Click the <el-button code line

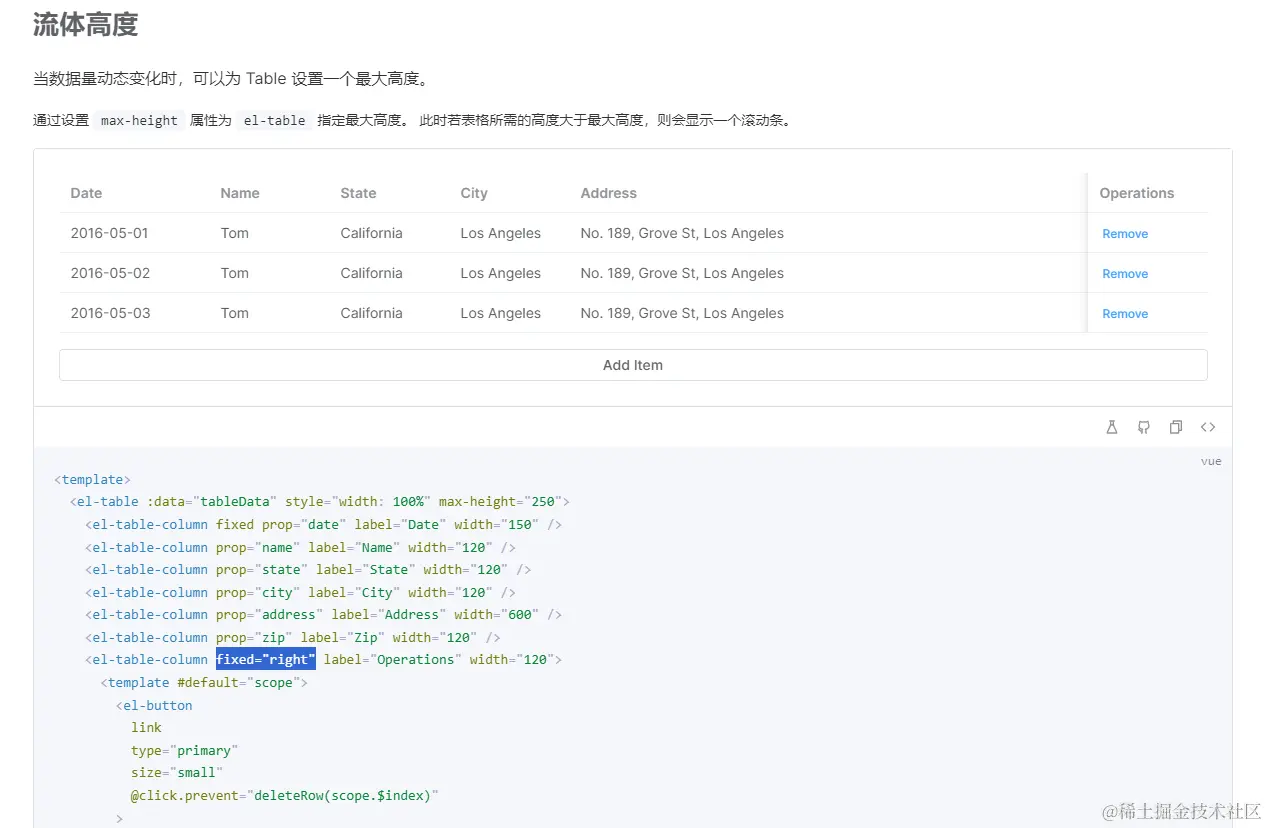click(x=154, y=705)
